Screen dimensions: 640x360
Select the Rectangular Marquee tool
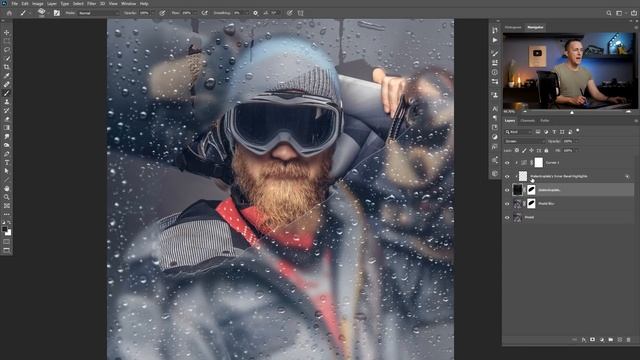[7, 41]
